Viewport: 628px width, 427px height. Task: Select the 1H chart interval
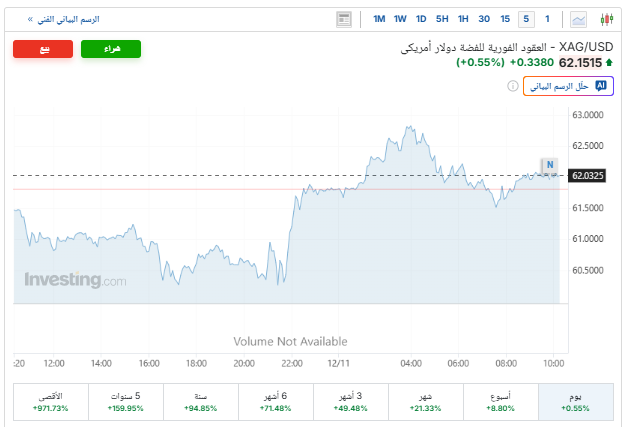point(463,19)
